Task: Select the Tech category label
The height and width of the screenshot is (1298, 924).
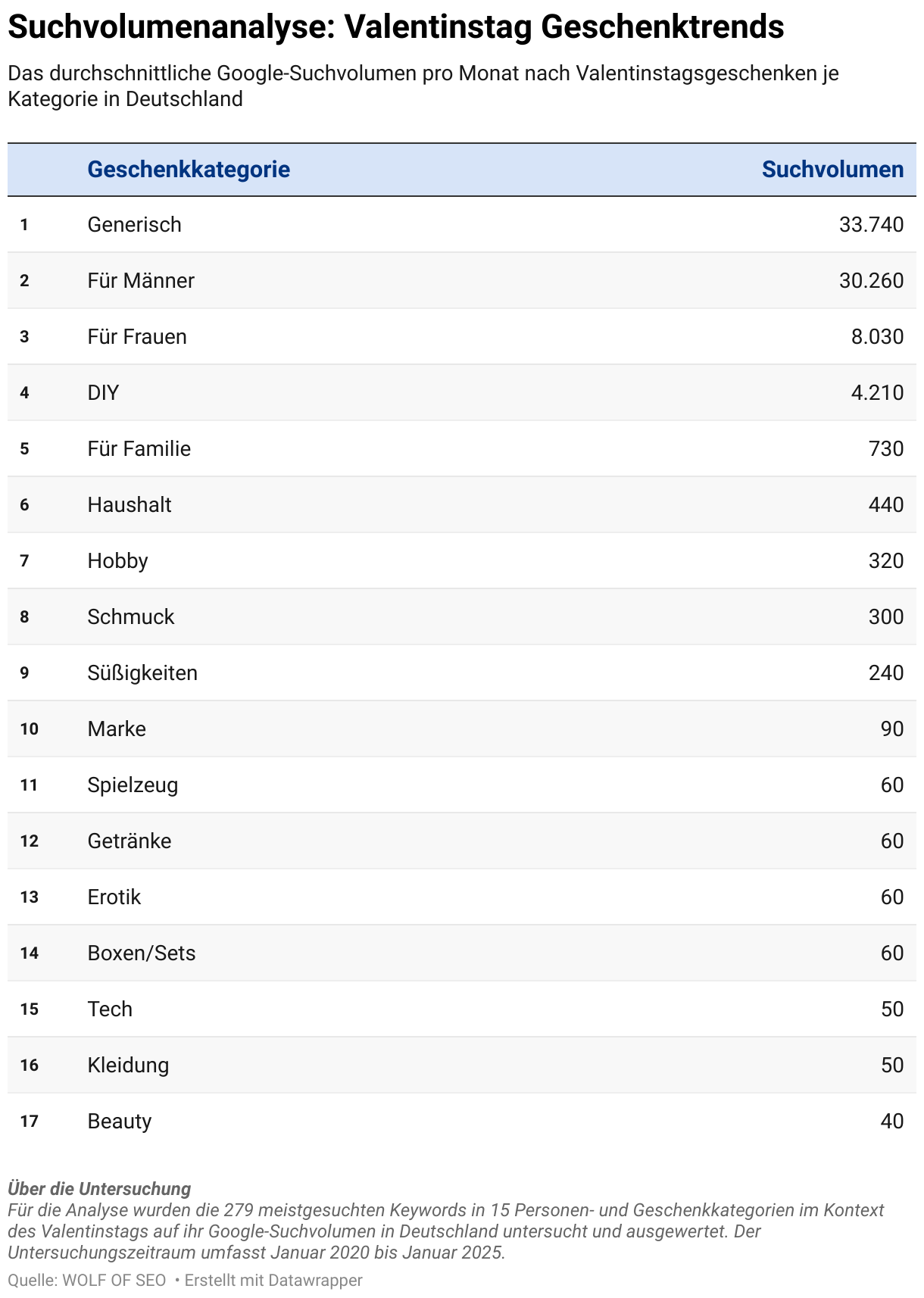Action: pyautogui.click(x=110, y=1009)
